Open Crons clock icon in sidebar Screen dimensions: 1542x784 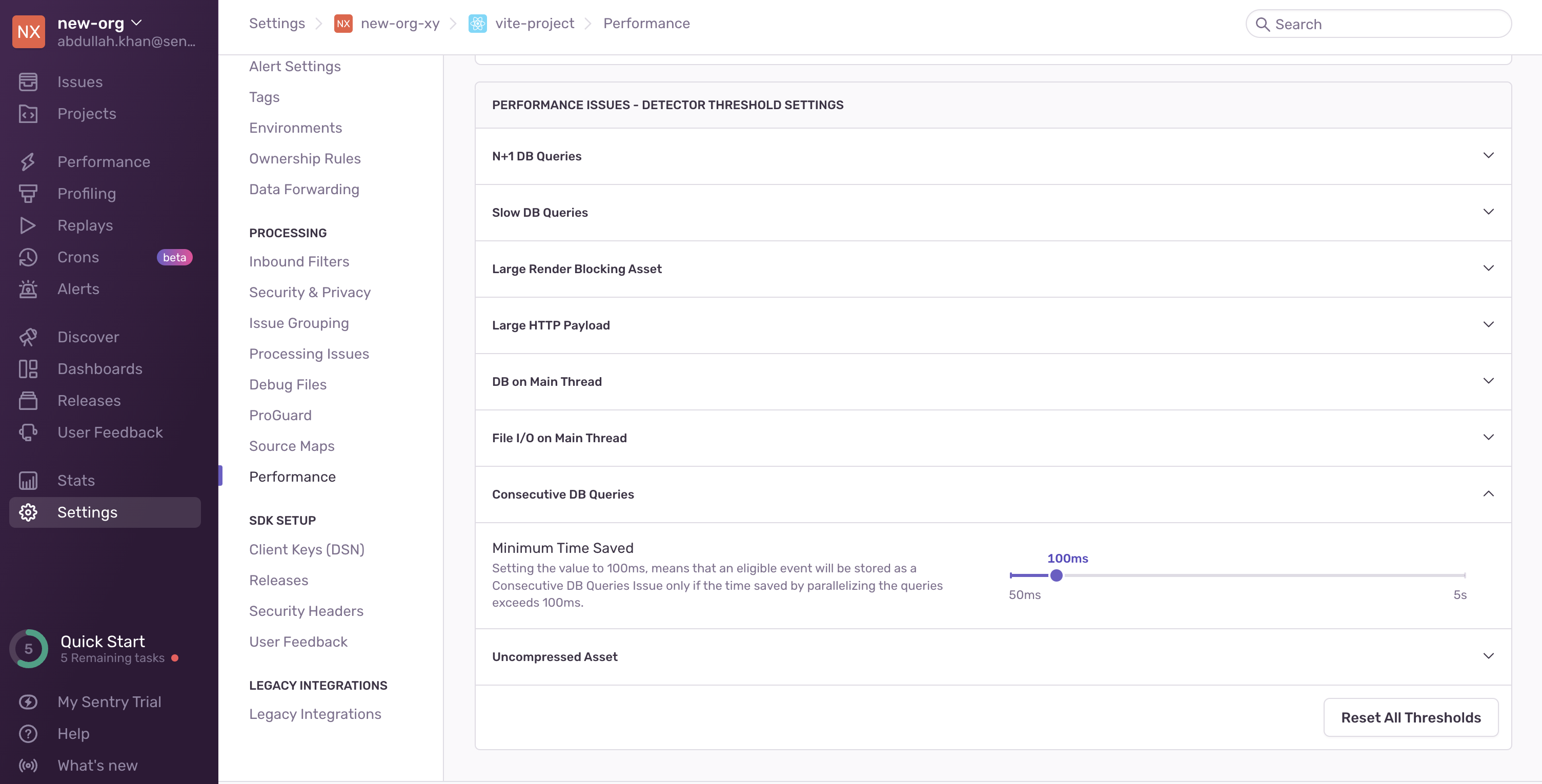[x=28, y=257]
